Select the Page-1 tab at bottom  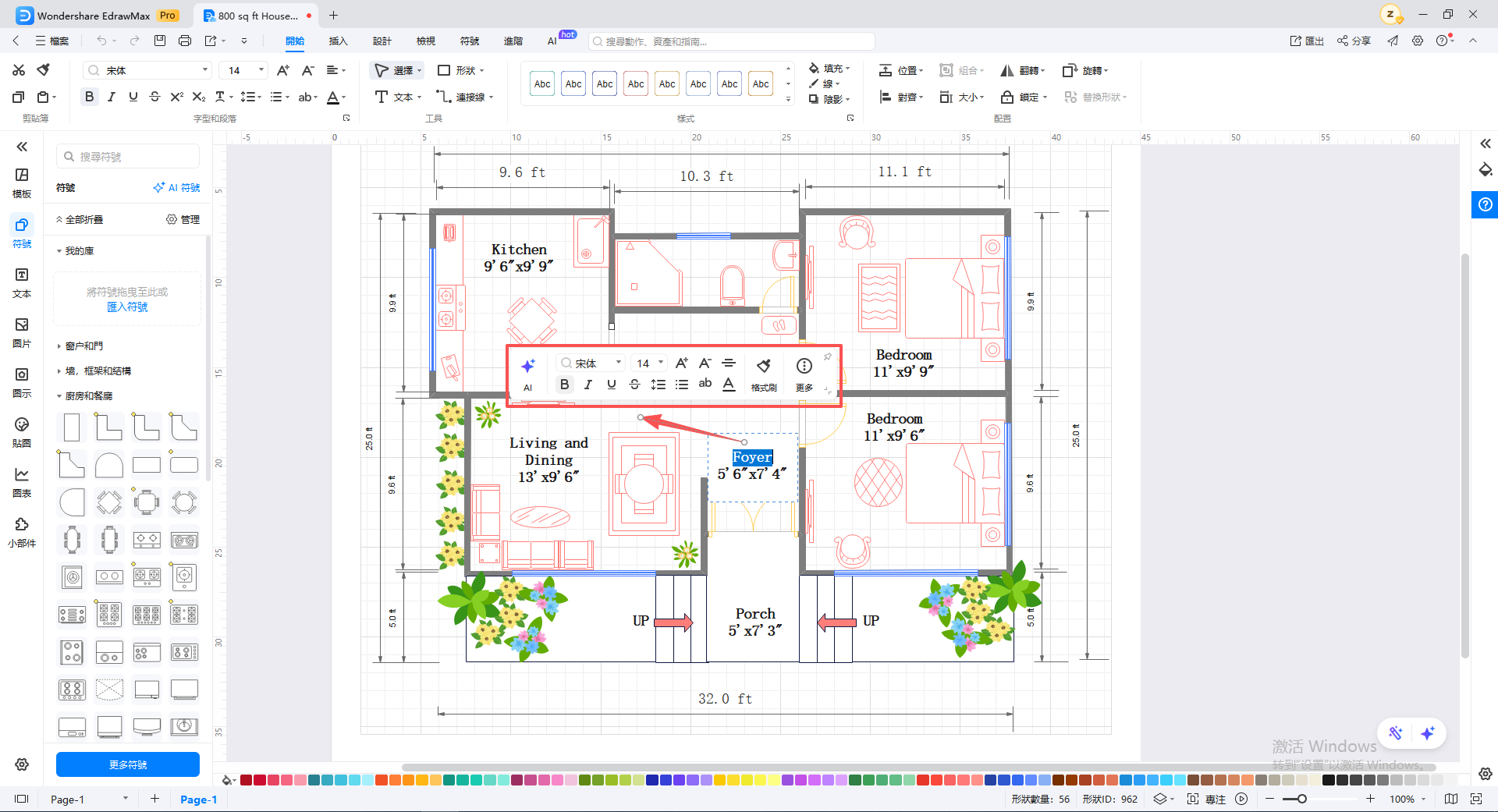tap(199, 799)
